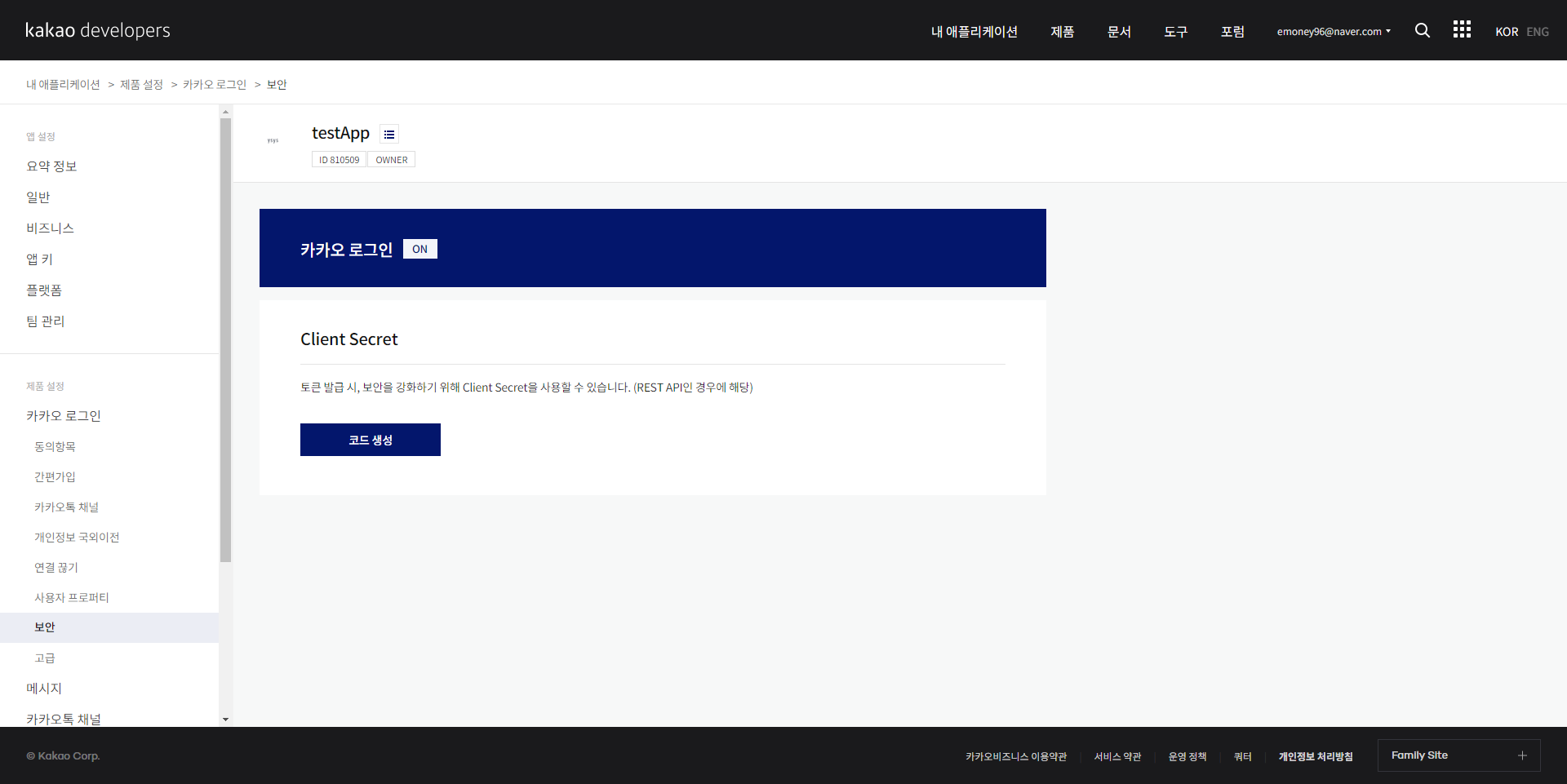Click the ON badge next to 카카오 로그인
The image size is (1567, 784).
click(420, 249)
